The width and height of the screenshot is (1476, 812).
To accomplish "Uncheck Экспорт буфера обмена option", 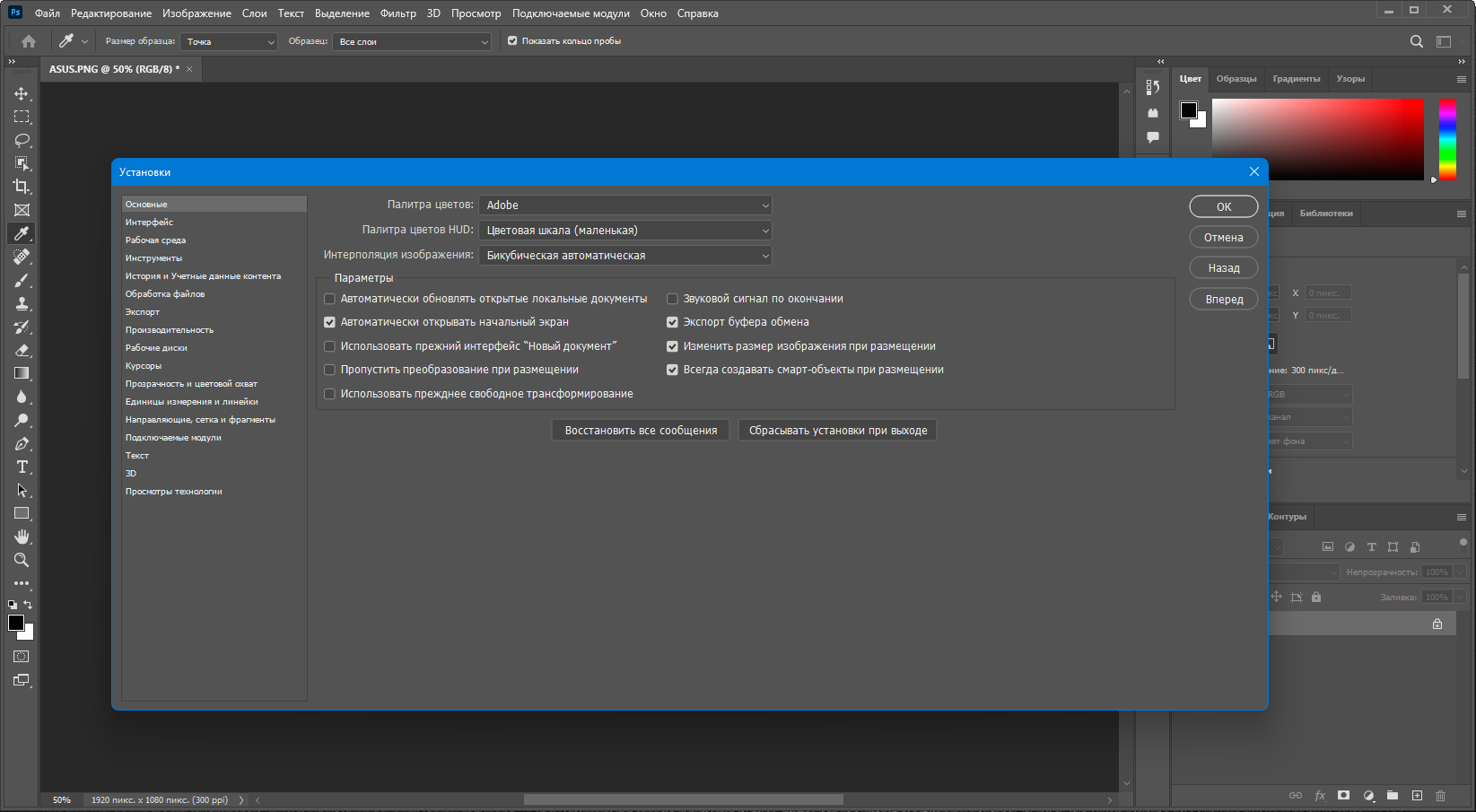I will pos(672,322).
